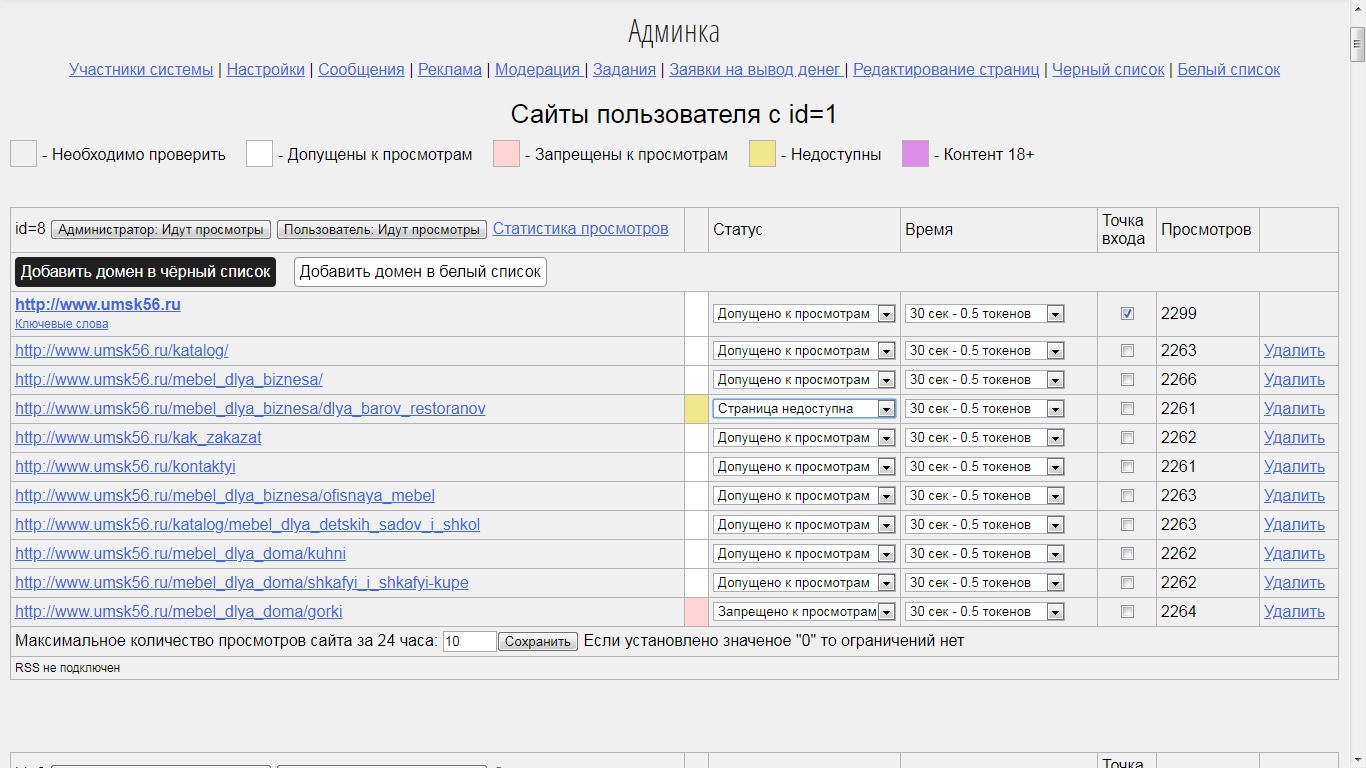Open time dropdown for ofisnaya_mebel row

984,496
